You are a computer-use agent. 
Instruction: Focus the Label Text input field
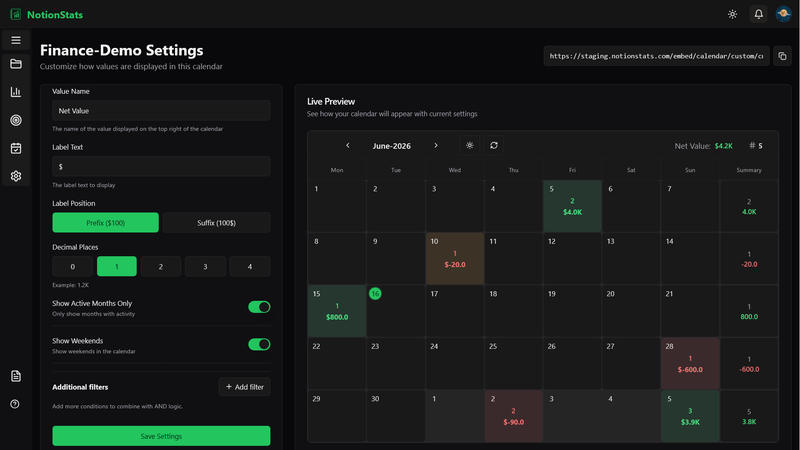click(x=161, y=166)
